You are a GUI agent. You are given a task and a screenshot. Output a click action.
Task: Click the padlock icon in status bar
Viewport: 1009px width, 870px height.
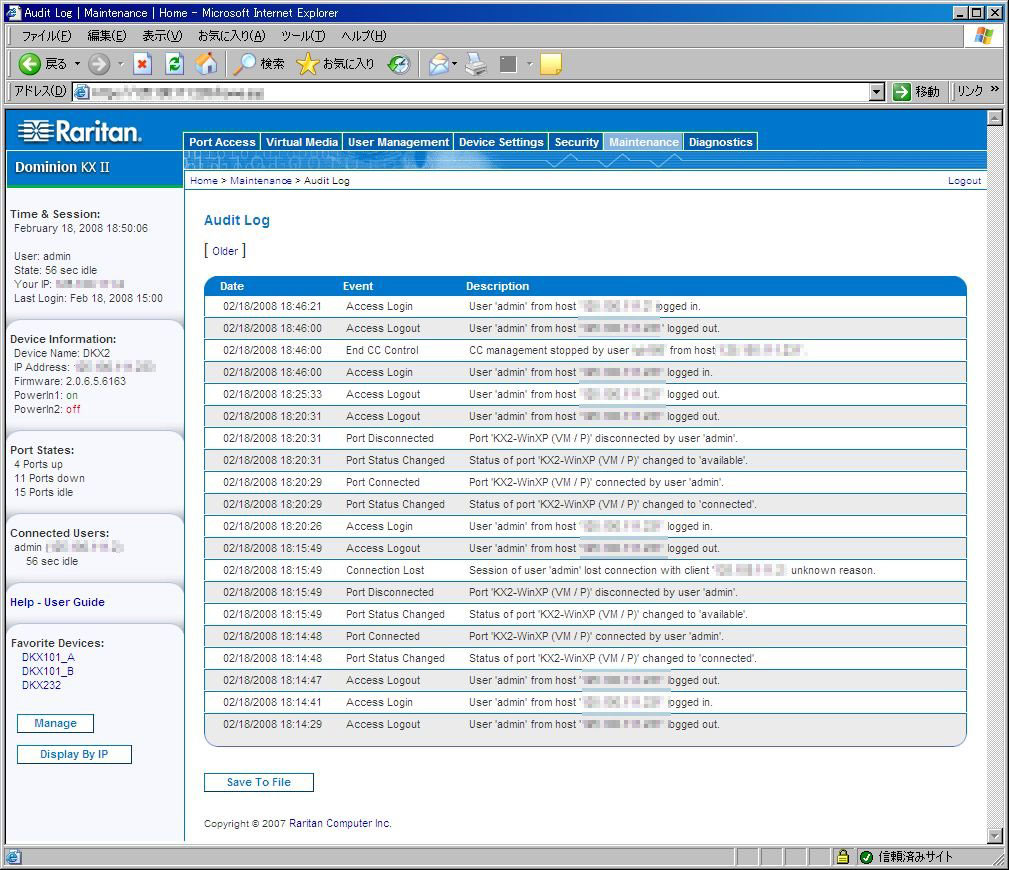842,856
